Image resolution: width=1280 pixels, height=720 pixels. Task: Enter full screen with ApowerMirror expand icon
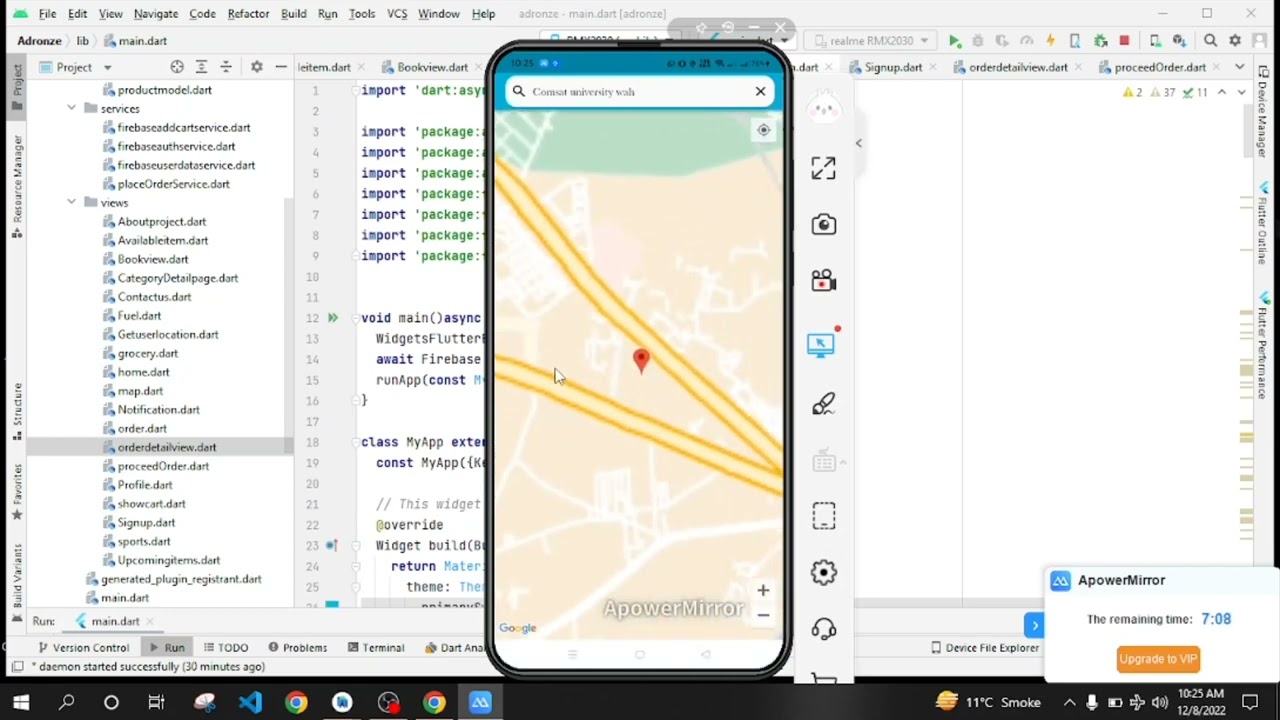click(823, 168)
